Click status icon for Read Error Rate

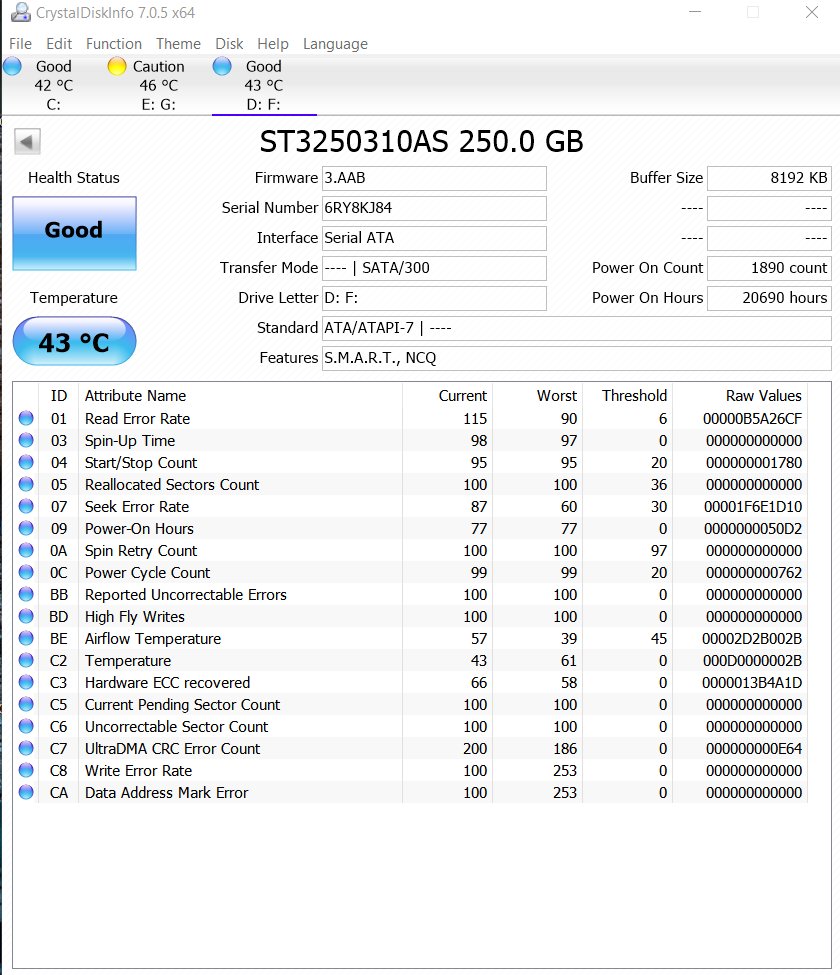point(26,418)
